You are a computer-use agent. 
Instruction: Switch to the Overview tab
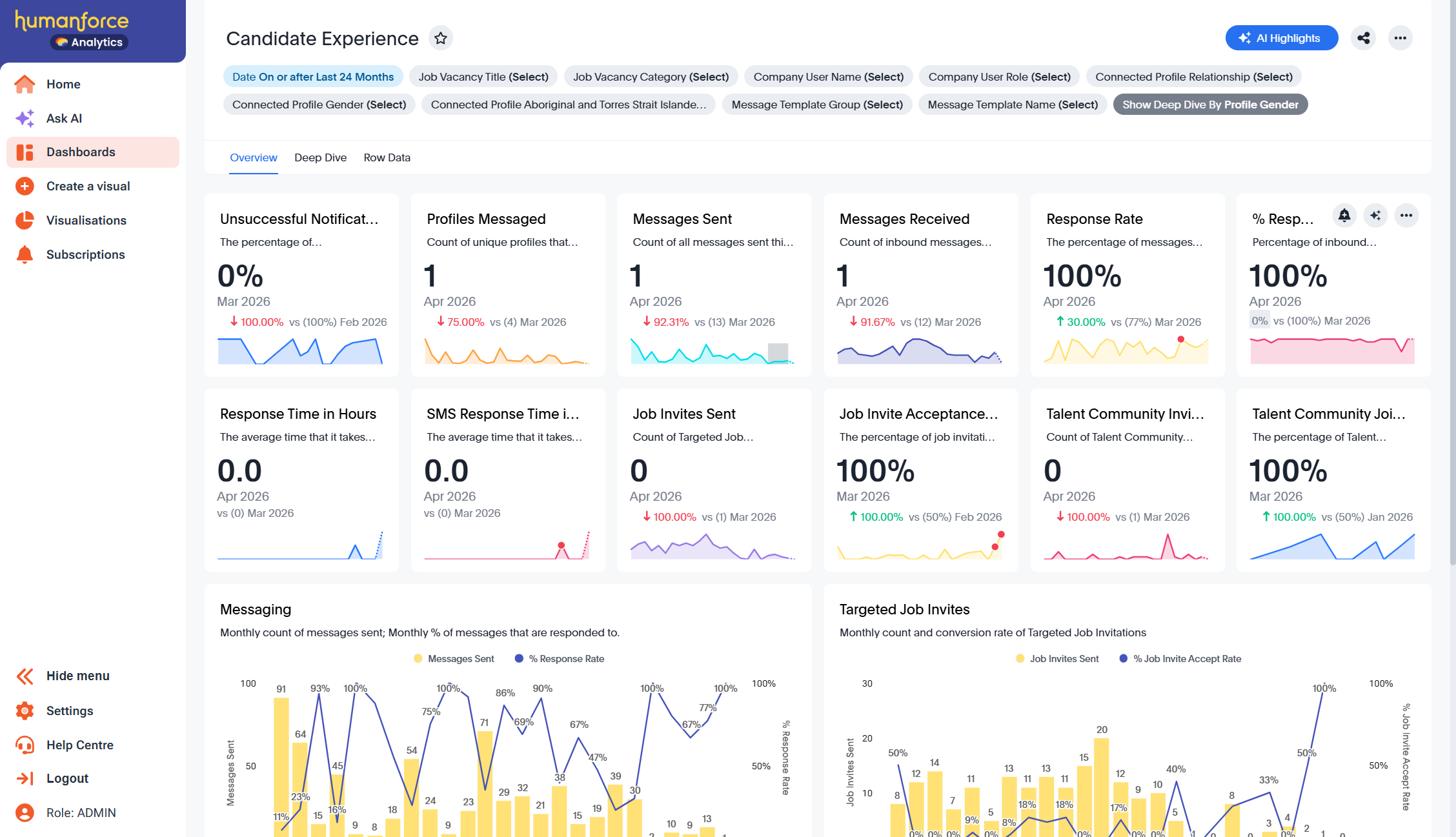click(x=254, y=158)
